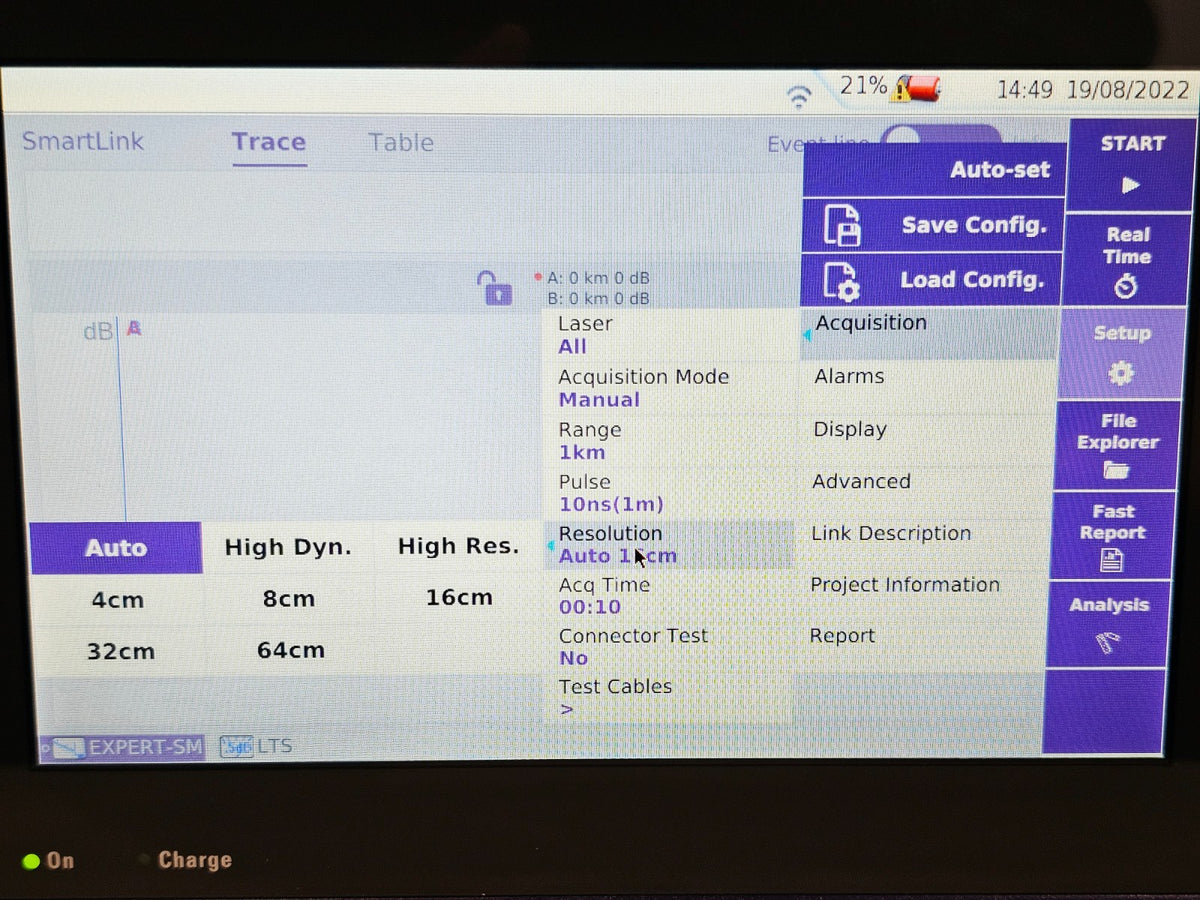This screenshot has height=900, width=1200.
Task: Select the 16cm resolution value
Action: point(459,598)
